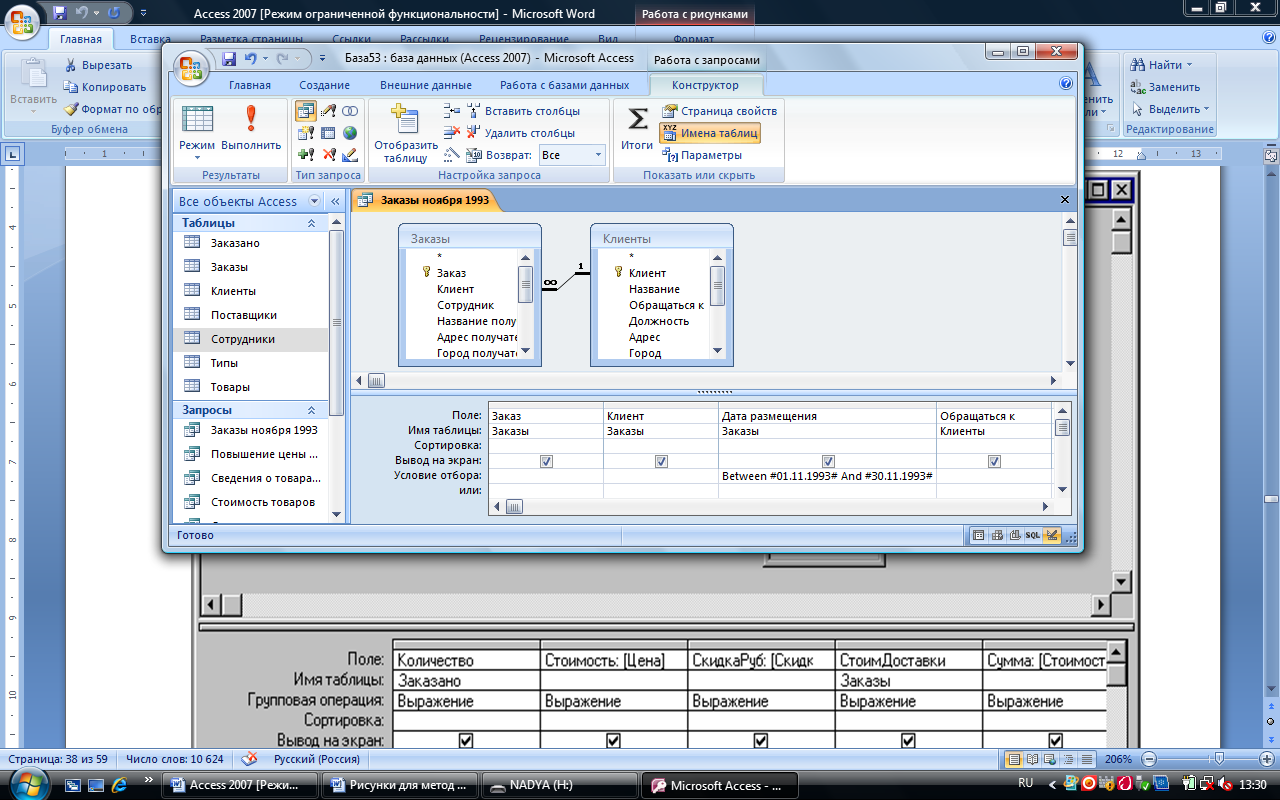Switch to Datasheet view in status bar
Screen dimensions: 1280x800
[x=979, y=535]
